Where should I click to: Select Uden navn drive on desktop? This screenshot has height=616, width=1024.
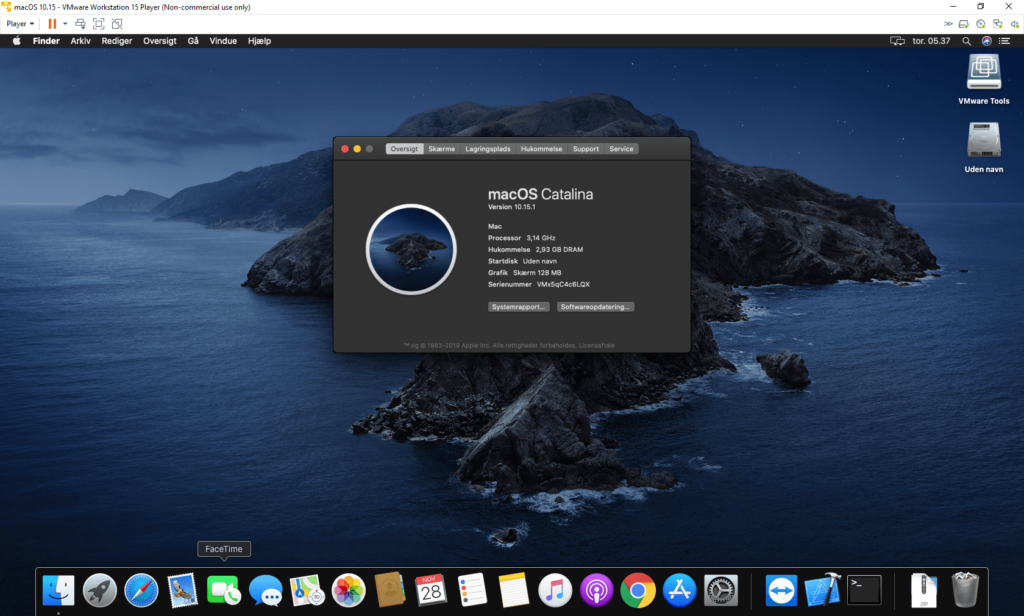(x=984, y=148)
